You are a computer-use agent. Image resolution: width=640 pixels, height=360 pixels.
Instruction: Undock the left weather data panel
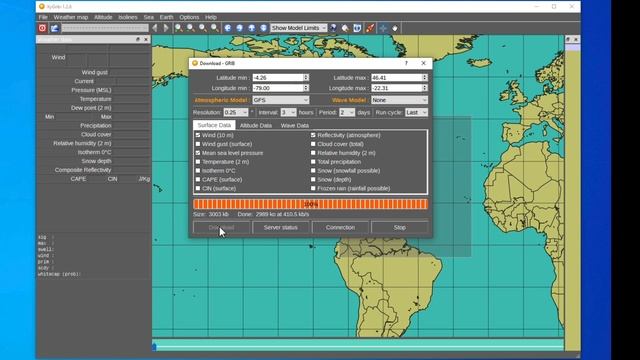click(x=138, y=39)
